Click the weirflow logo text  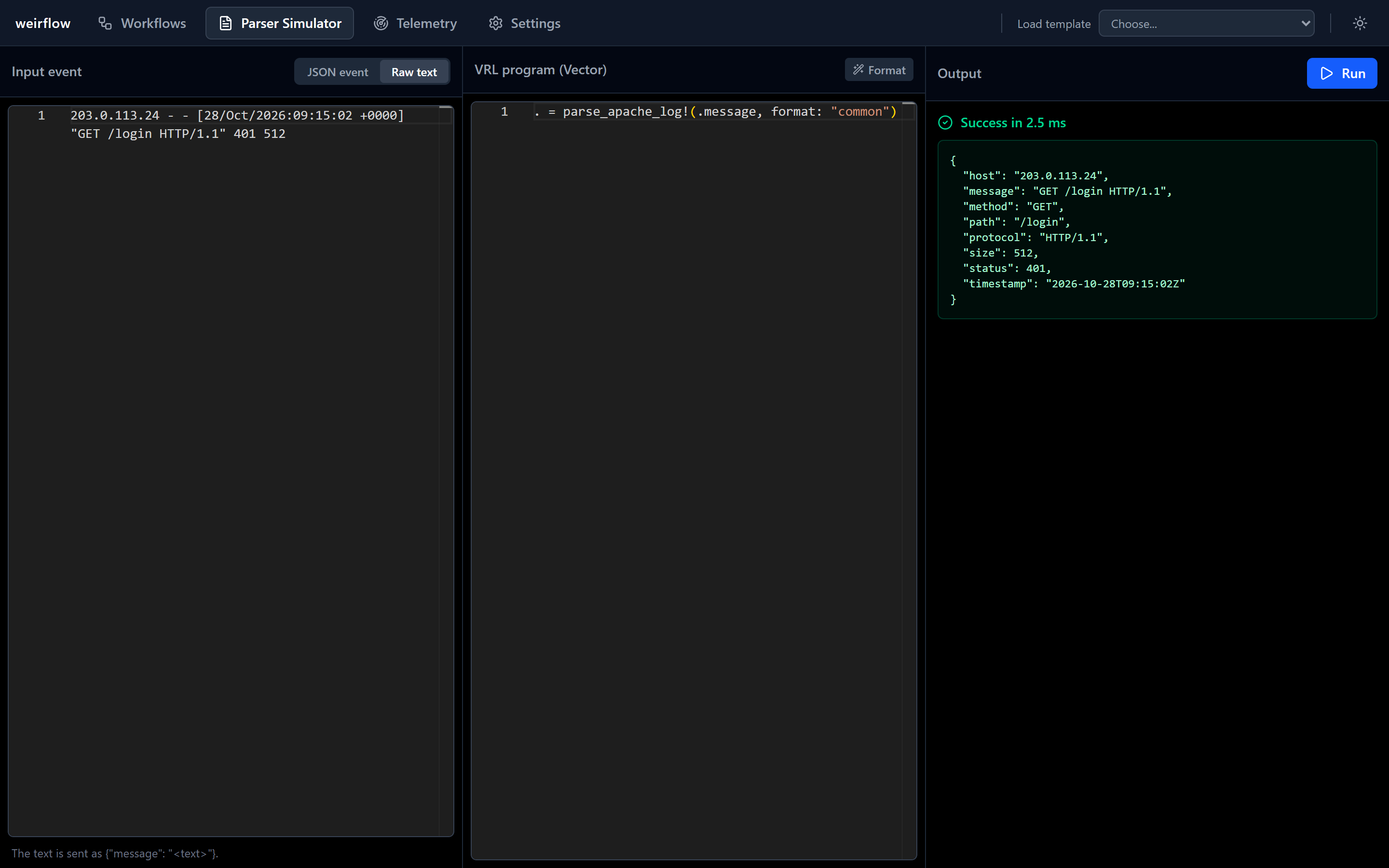click(x=42, y=23)
